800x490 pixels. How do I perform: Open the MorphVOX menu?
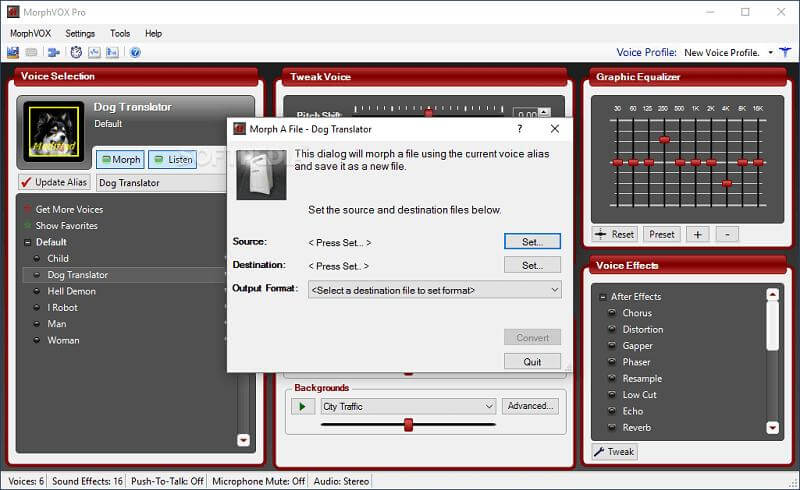(x=31, y=33)
